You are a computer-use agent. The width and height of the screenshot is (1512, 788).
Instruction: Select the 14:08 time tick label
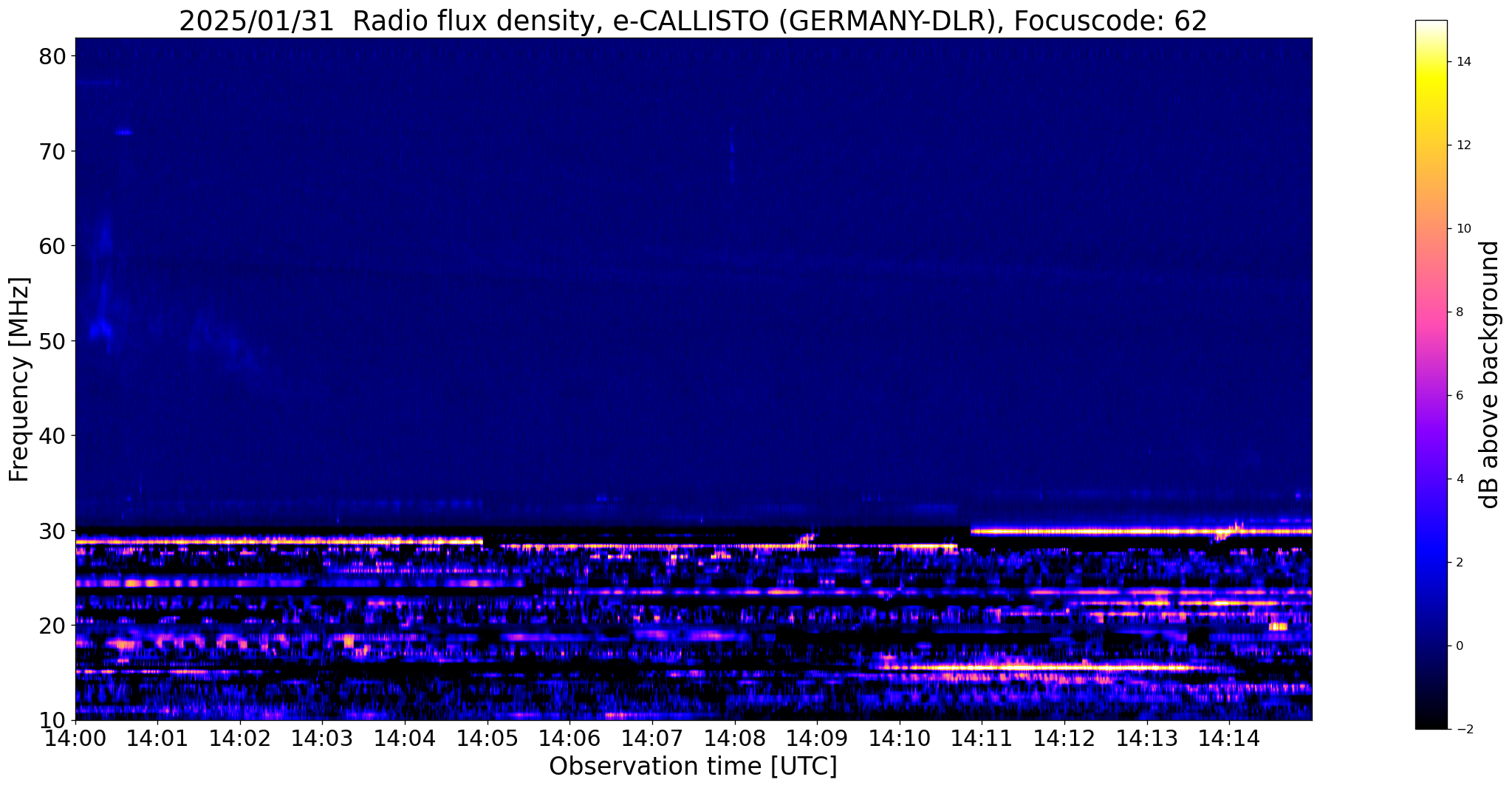[x=734, y=739]
